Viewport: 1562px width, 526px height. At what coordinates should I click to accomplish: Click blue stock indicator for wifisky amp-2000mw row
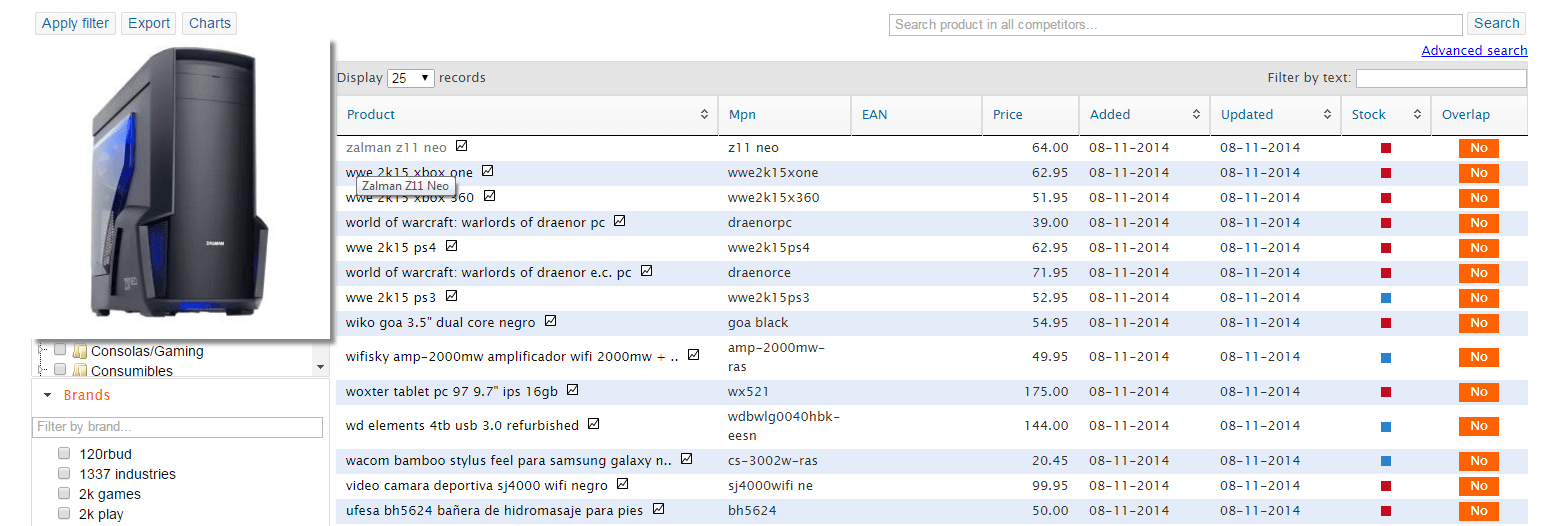point(1386,358)
